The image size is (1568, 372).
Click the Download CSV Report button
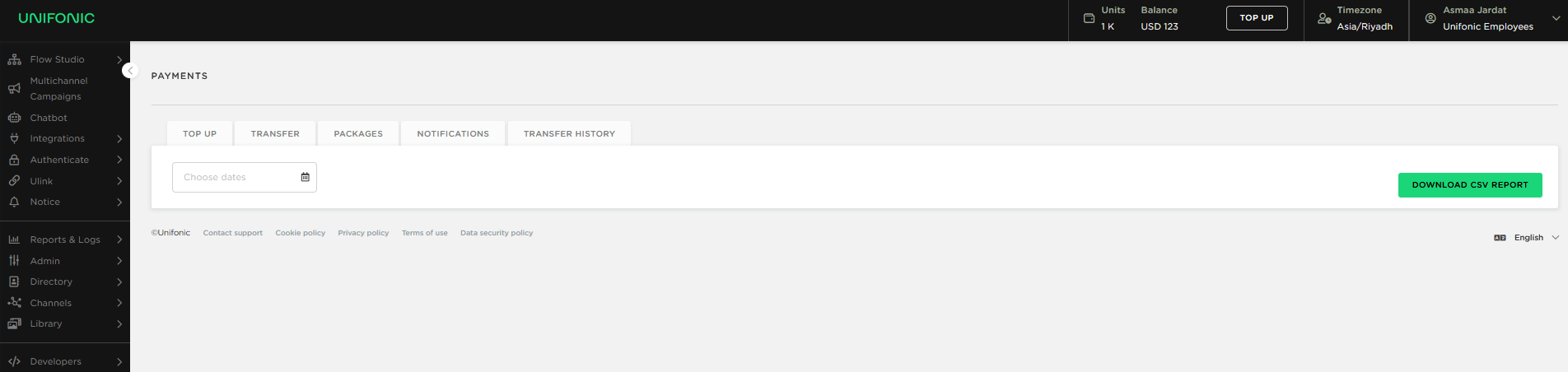click(1470, 185)
